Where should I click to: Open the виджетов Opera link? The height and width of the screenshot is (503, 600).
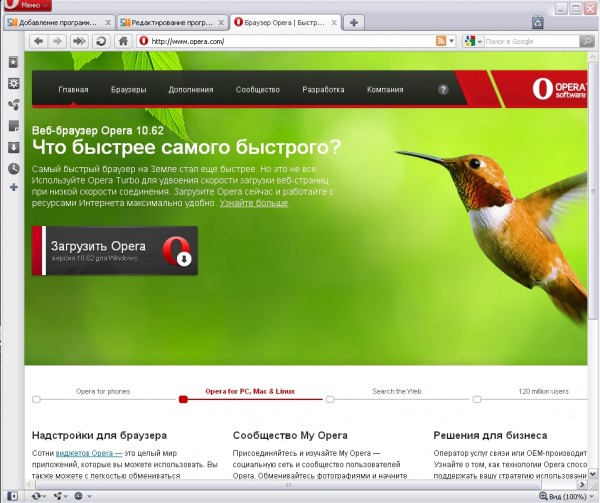point(89,453)
